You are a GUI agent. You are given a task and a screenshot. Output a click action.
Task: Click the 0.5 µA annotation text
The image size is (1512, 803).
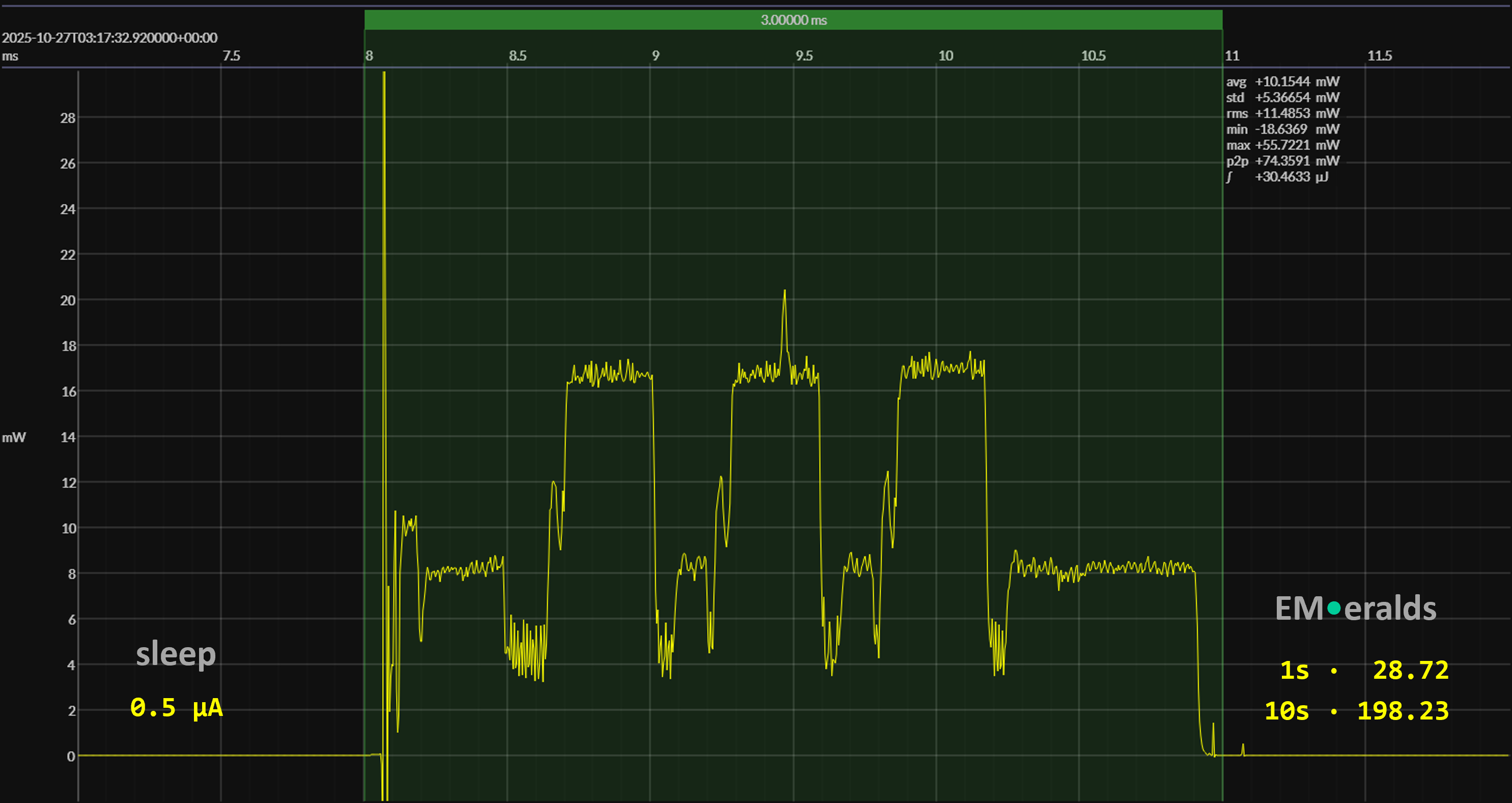[x=176, y=707]
